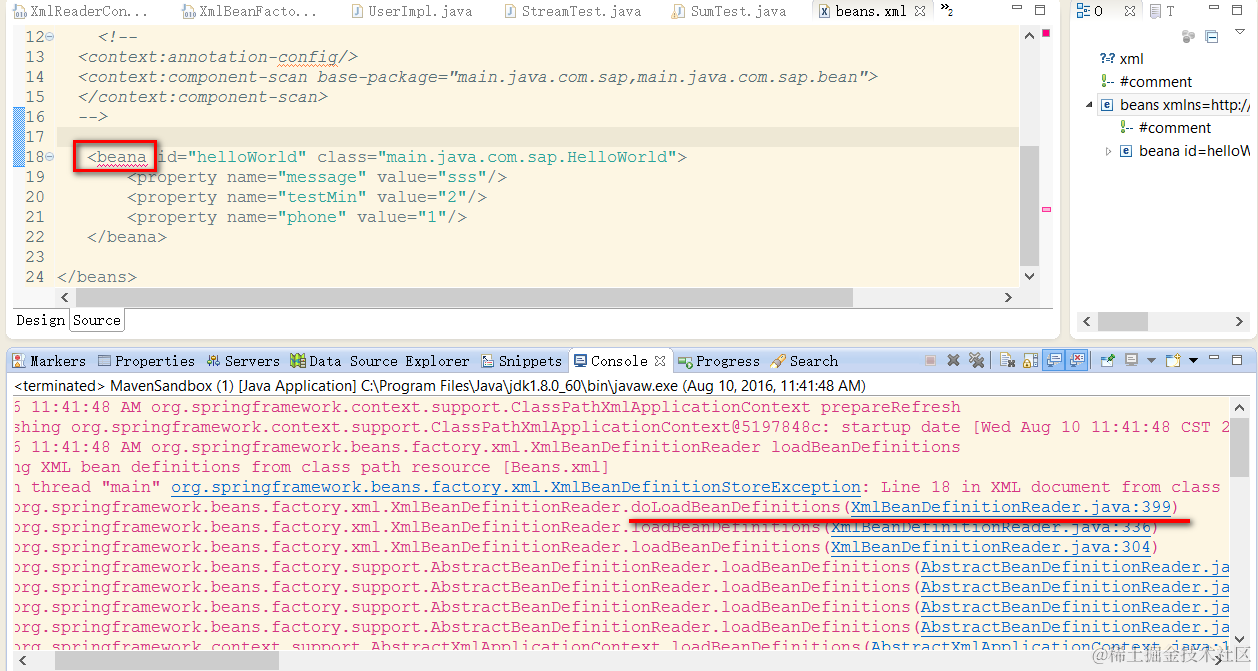Switch to the Progress tab
Viewport: 1258px width, 671px height.
coord(718,361)
